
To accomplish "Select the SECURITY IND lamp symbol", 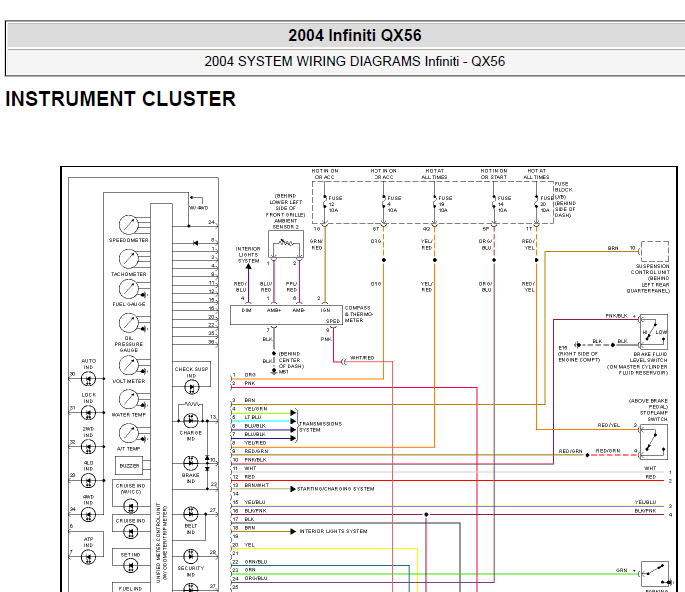I will pyautogui.click(x=190, y=556).
